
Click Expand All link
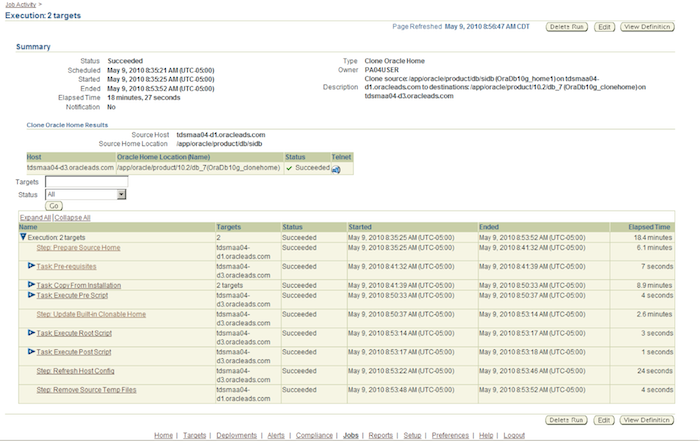coord(35,217)
